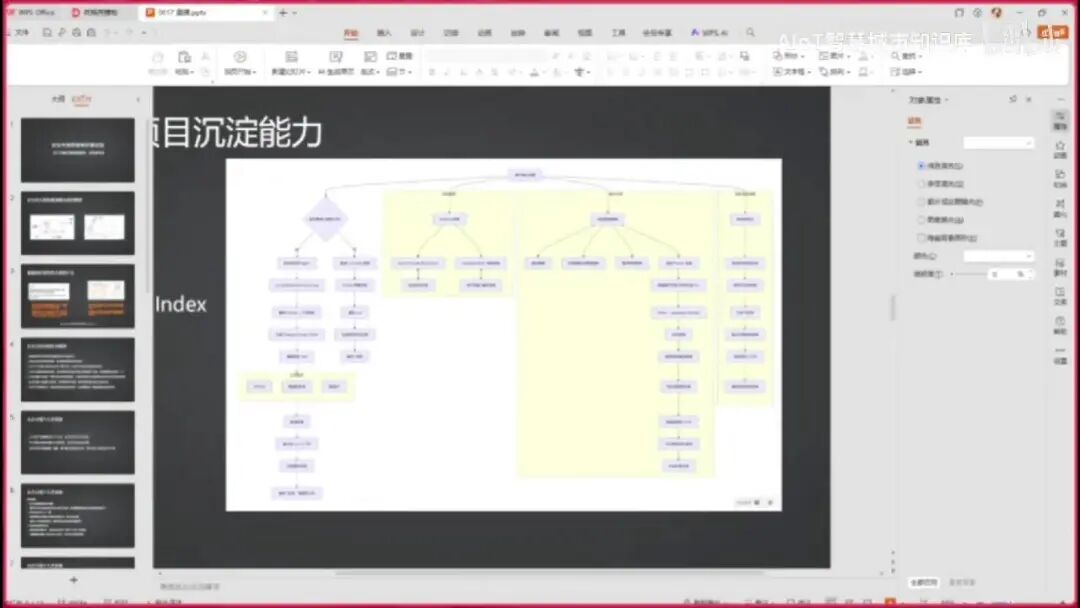Click the user avatar in title bar

(996, 12)
